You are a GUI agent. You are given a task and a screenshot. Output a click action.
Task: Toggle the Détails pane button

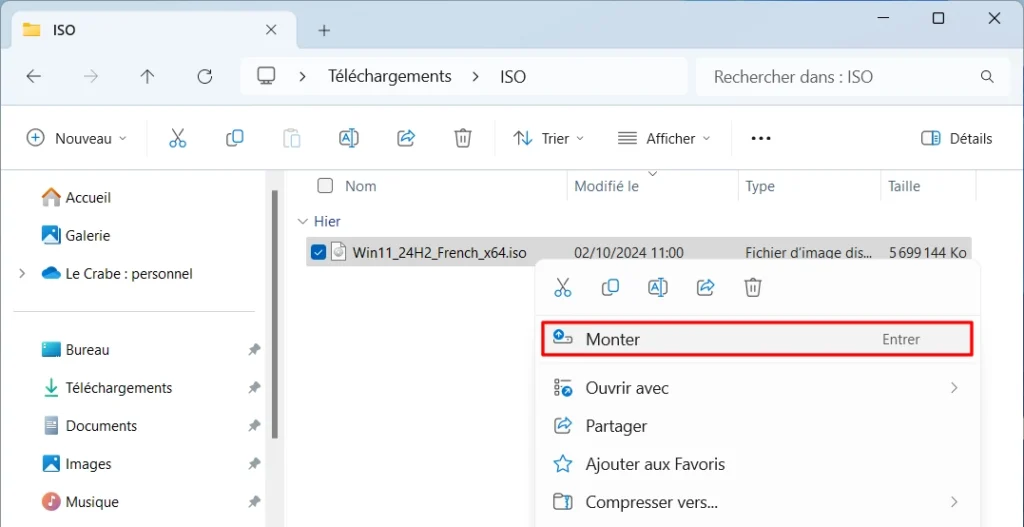[956, 138]
